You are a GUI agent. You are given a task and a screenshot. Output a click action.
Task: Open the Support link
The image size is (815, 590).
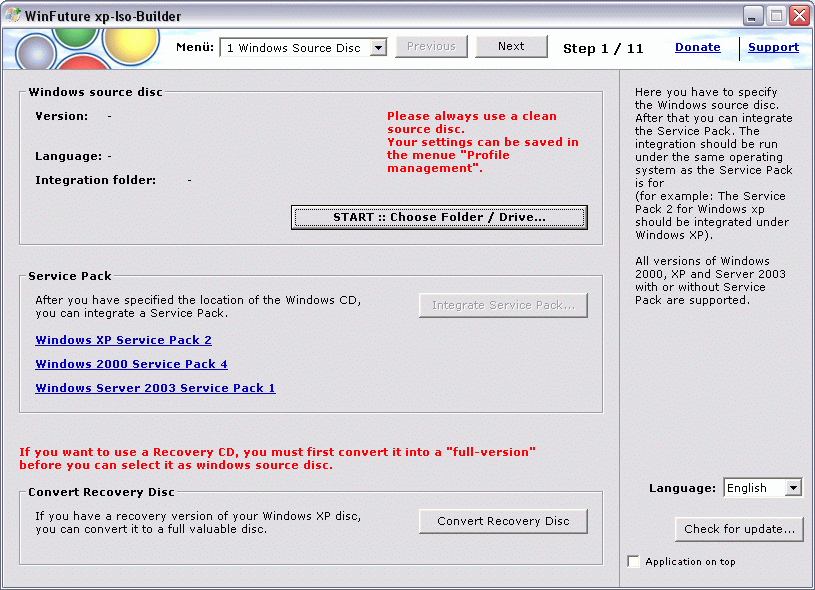point(773,47)
